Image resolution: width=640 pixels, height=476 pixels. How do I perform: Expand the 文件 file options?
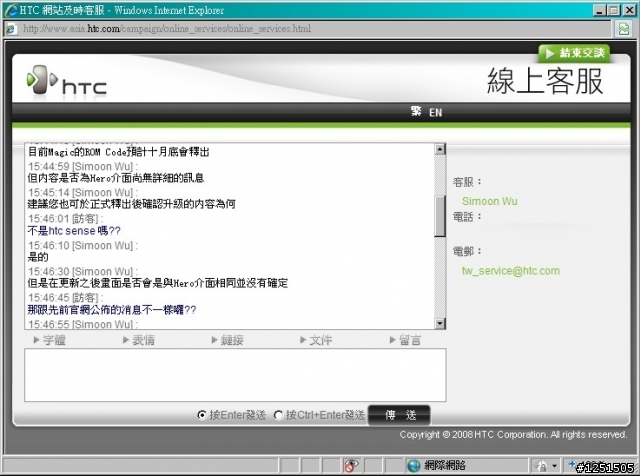coord(316,340)
